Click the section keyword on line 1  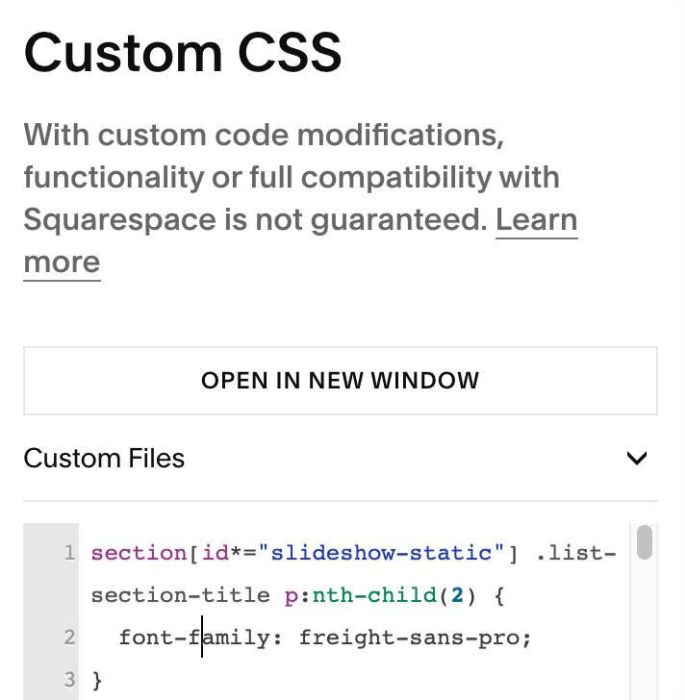[x=139, y=553]
